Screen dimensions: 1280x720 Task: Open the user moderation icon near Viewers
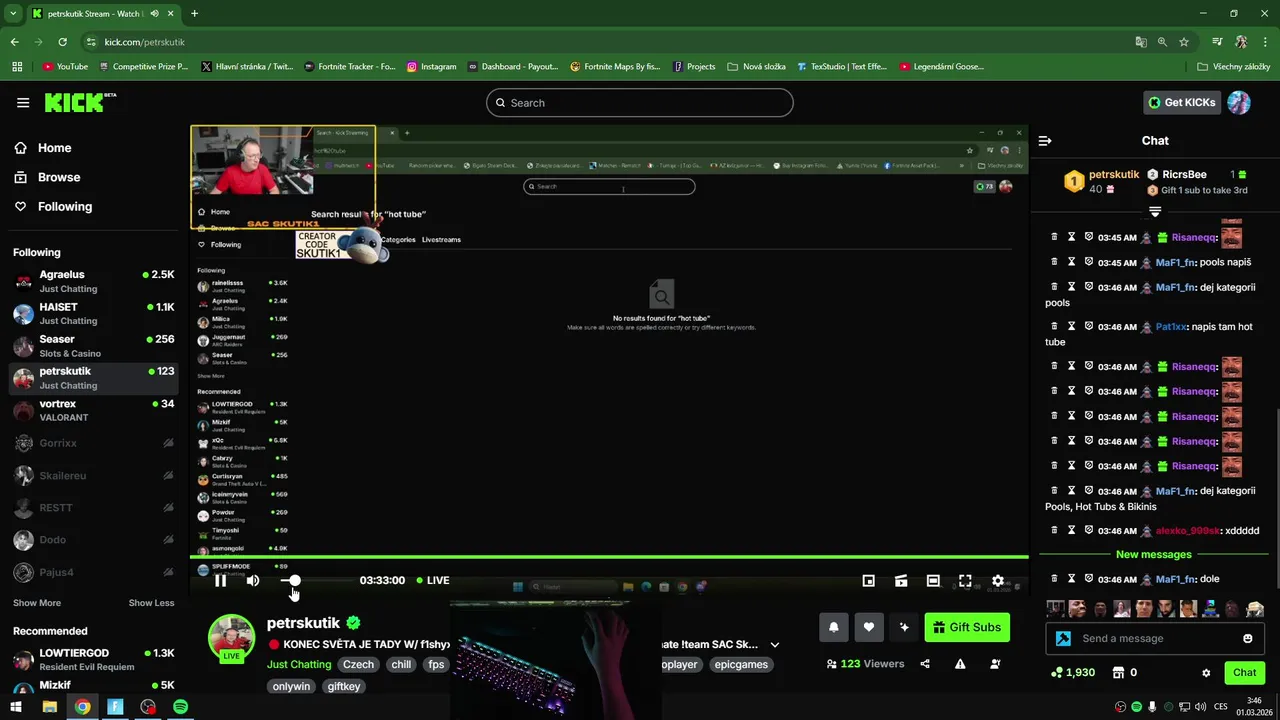(995, 664)
